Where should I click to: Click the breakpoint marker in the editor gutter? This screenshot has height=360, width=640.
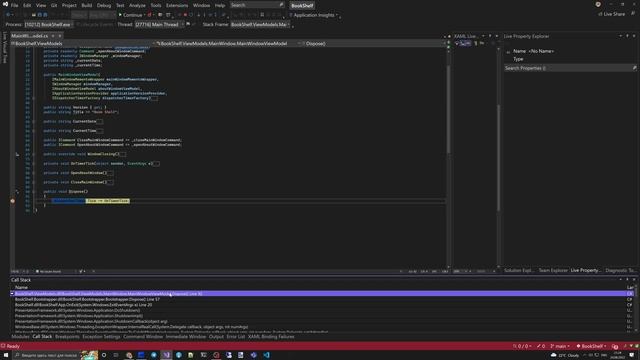pos(12,201)
